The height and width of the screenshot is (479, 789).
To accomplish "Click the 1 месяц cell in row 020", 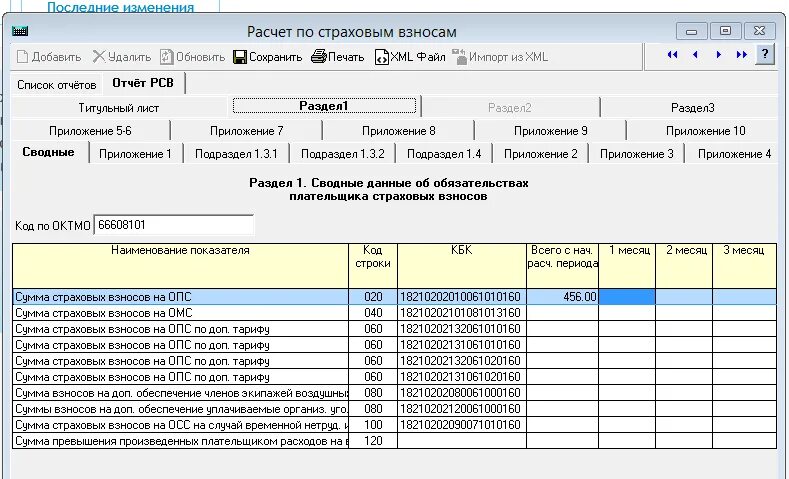I will 626,297.
